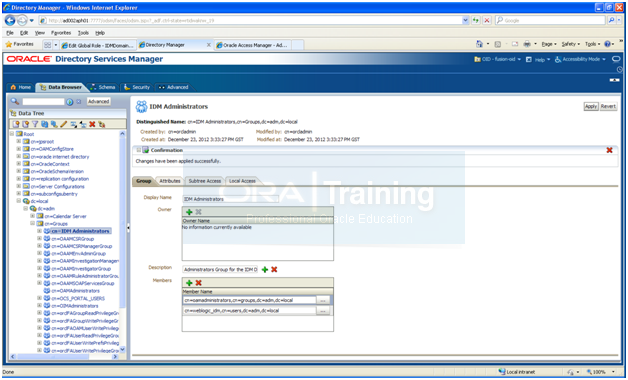The image size is (628, 380).
Task: Open the Favorites menu in the menu bar
Action: tap(61, 33)
